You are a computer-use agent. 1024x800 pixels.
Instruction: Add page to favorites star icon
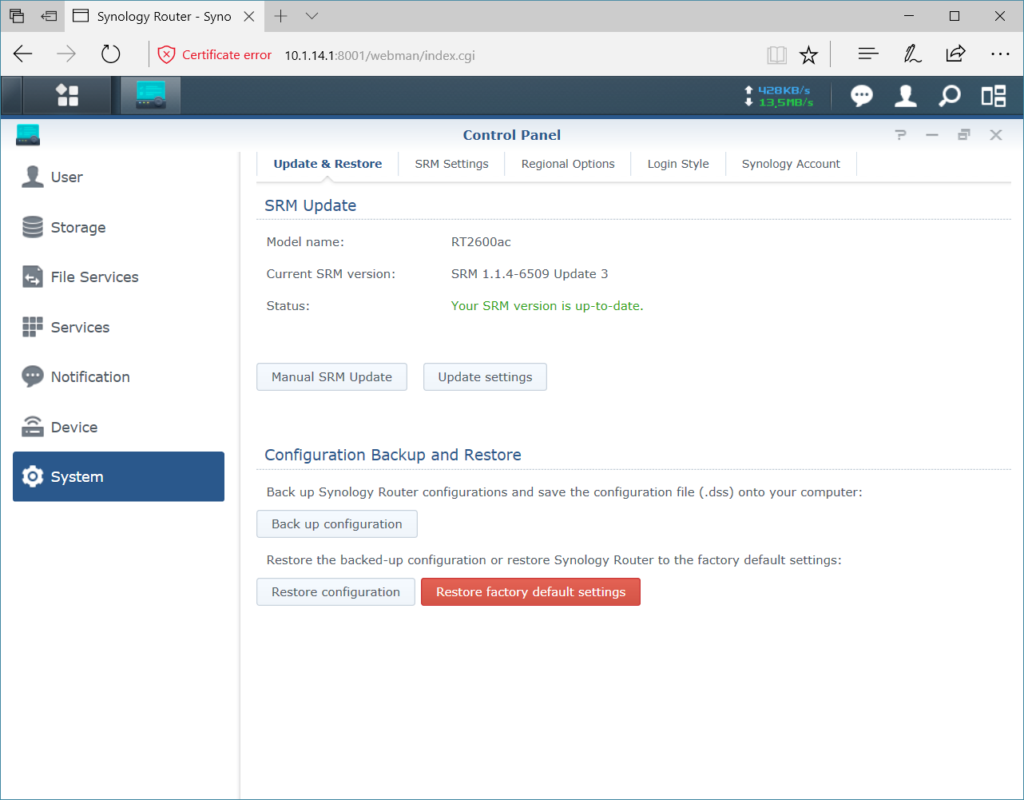click(808, 55)
